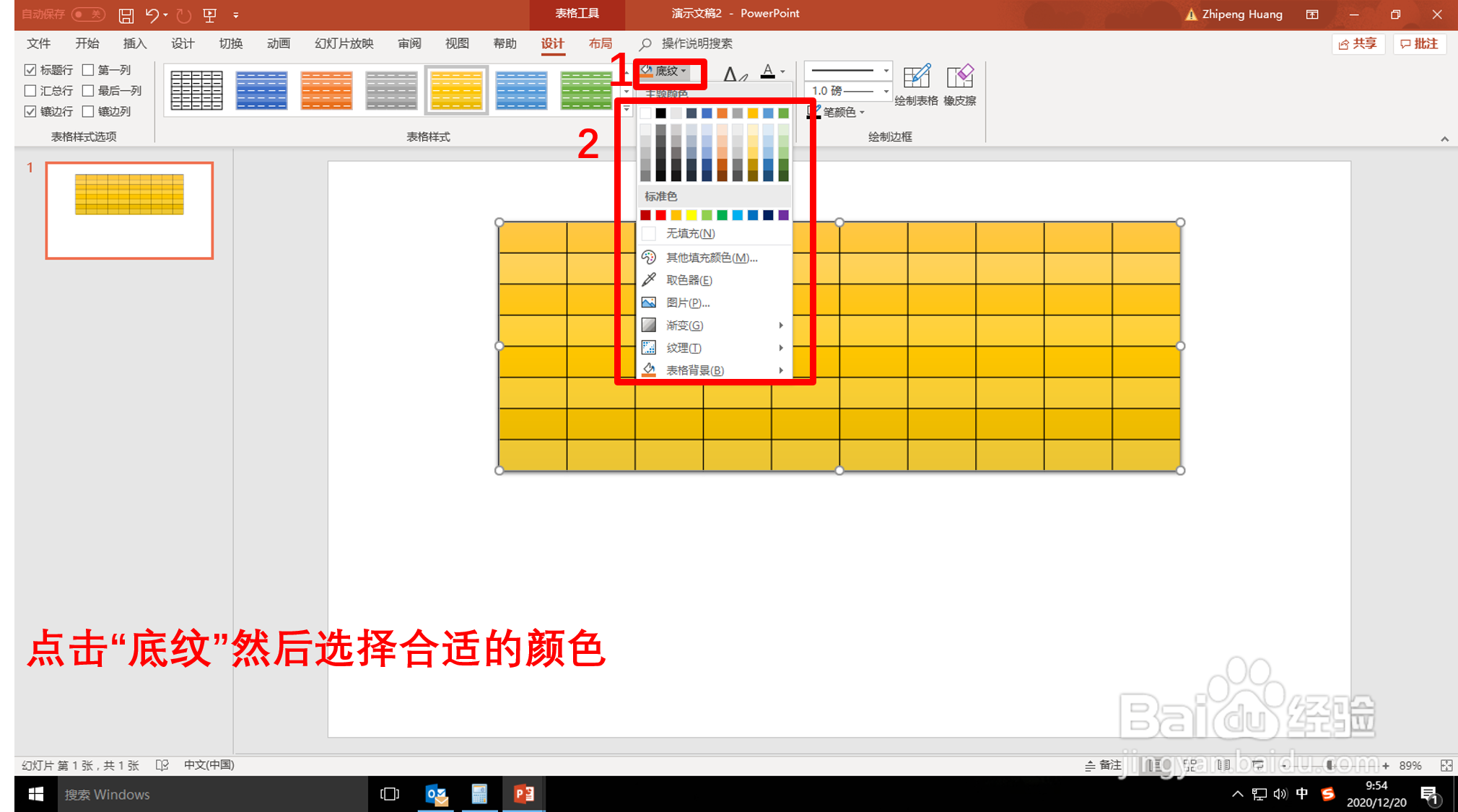Toggle the 标题行 header row checkbox
The width and height of the screenshot is (1458, 812).
30,70
